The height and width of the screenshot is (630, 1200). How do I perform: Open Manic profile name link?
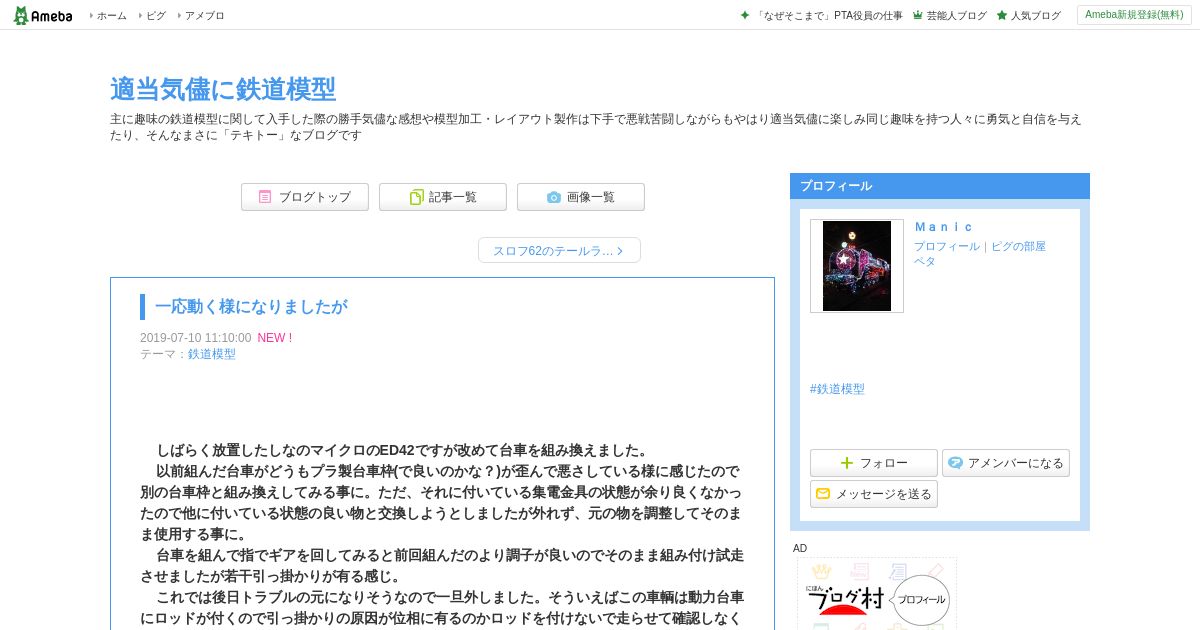[944, 227]
